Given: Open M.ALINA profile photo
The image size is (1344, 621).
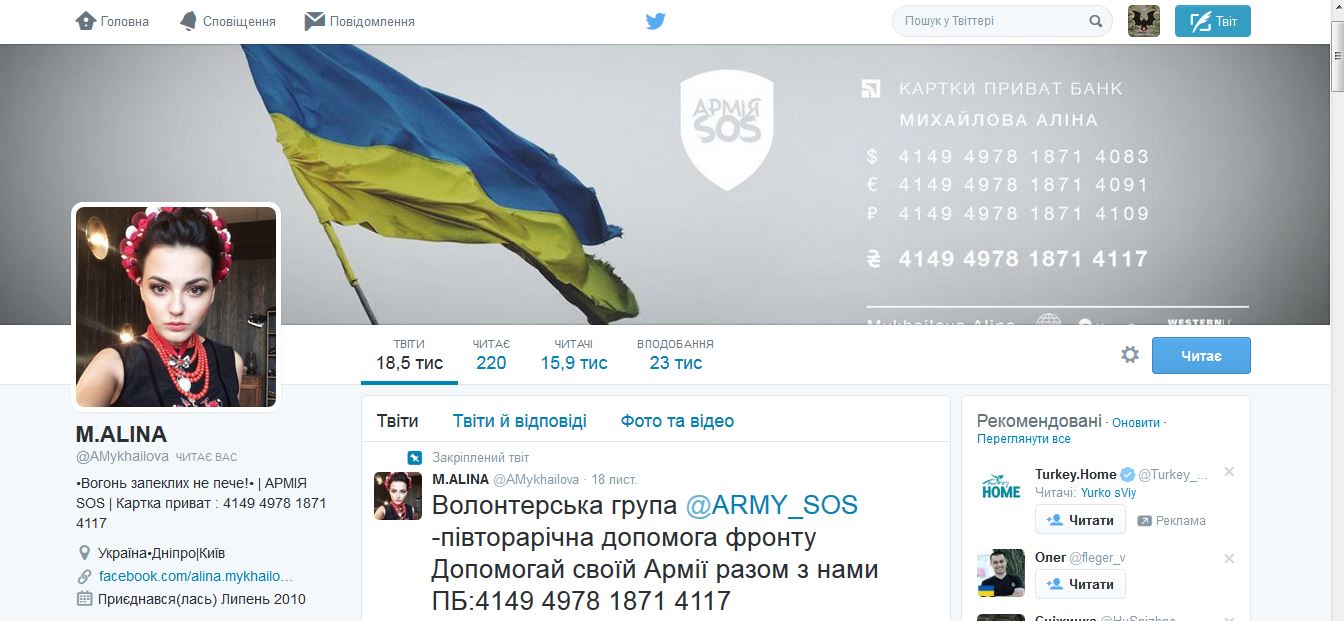Looking at the screenshot, I should pos(176,307).
